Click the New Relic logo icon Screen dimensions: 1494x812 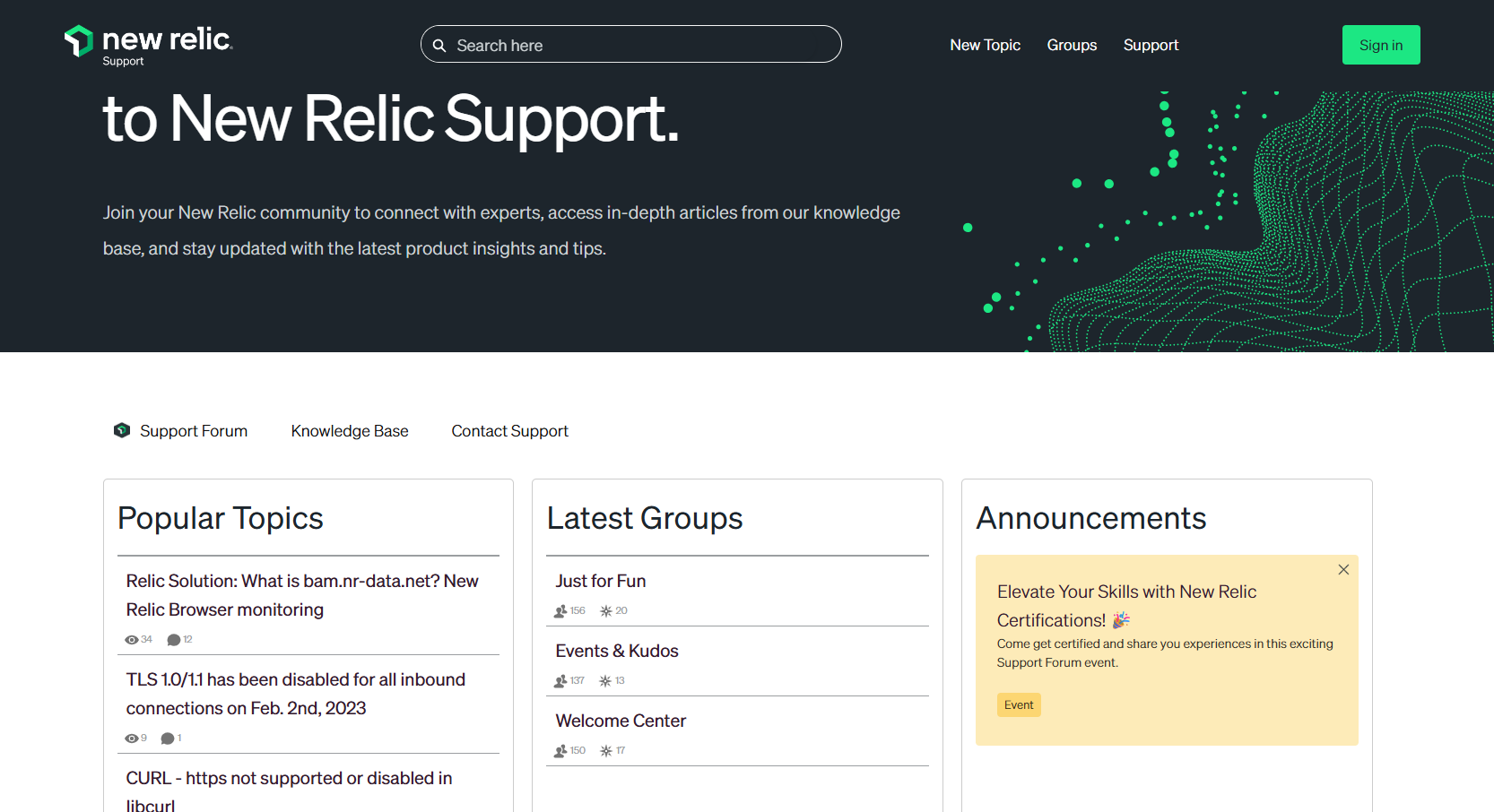coord(78,40)
